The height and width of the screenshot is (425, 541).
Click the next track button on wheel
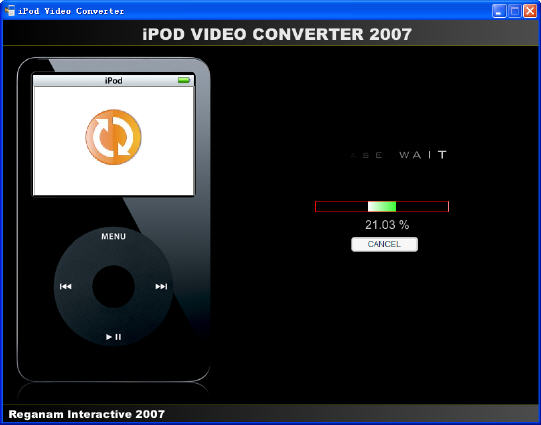(x=161, y=286)
